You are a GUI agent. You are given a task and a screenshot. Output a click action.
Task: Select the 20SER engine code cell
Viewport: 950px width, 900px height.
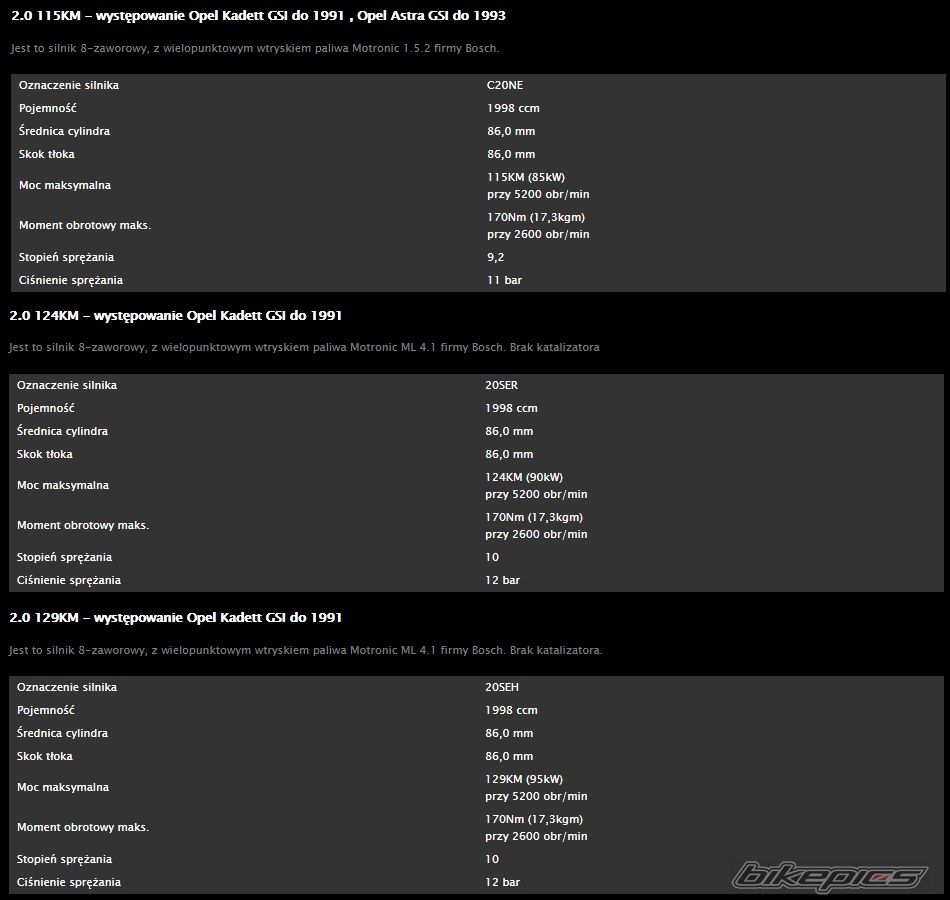pyautogui.click(x=502, y=385)
